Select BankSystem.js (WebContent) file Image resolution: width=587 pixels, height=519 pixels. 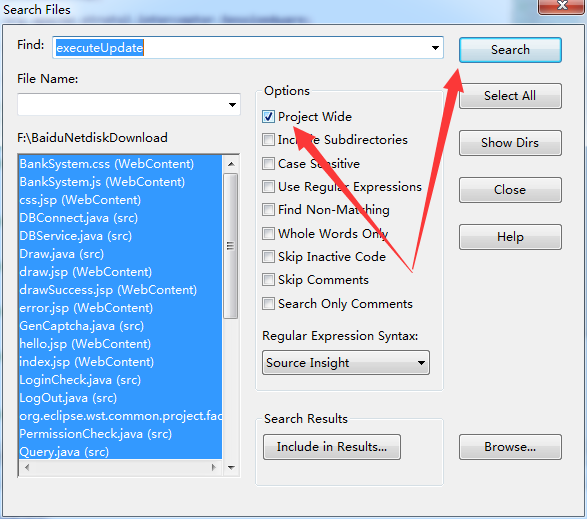(x=120, y=182)
